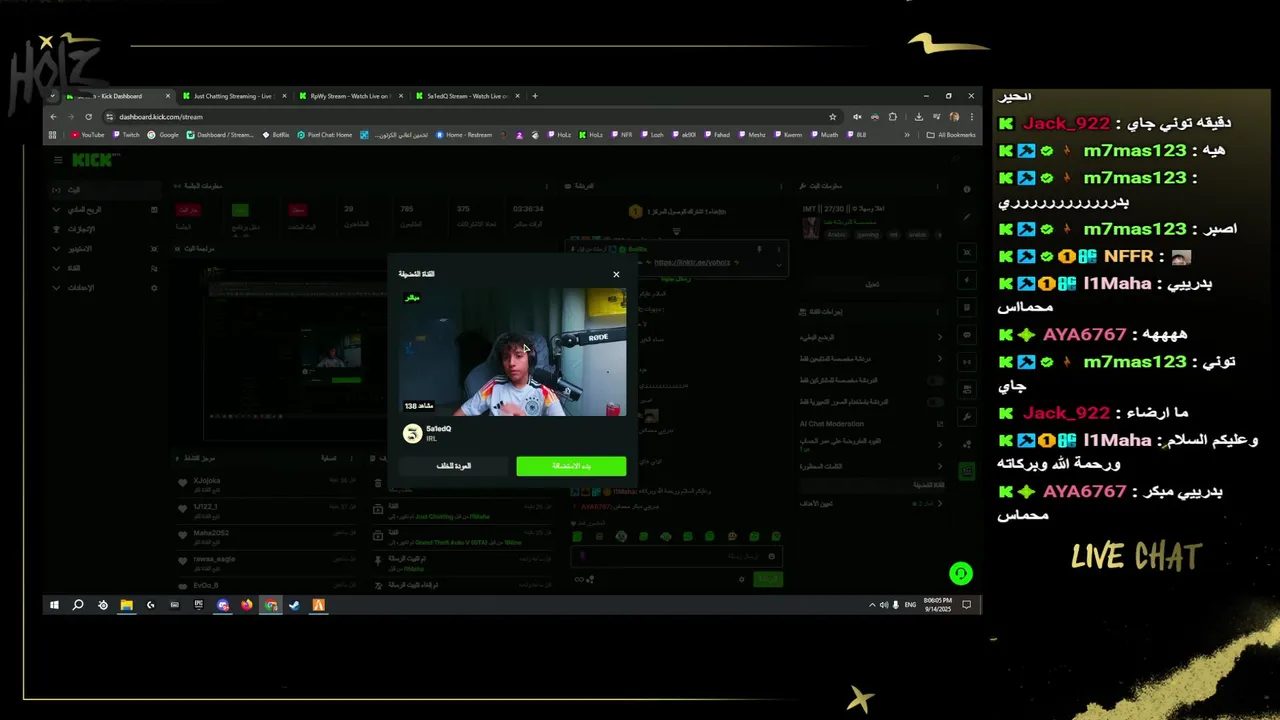The width and height of the screenshot is (1280, 720).
Task: Click XJojoka in activity feed
Action: [x=206, y=481]
